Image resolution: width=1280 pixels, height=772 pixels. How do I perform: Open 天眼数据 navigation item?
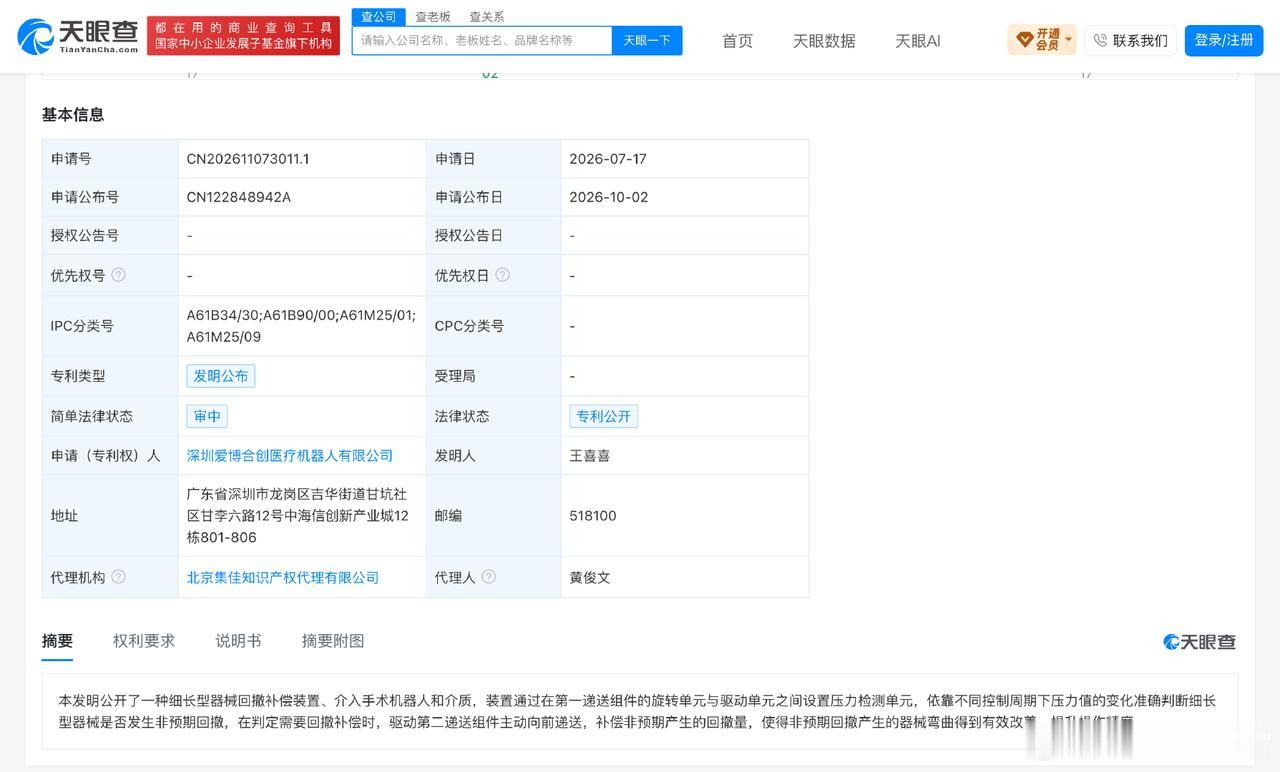pos(824,41)
